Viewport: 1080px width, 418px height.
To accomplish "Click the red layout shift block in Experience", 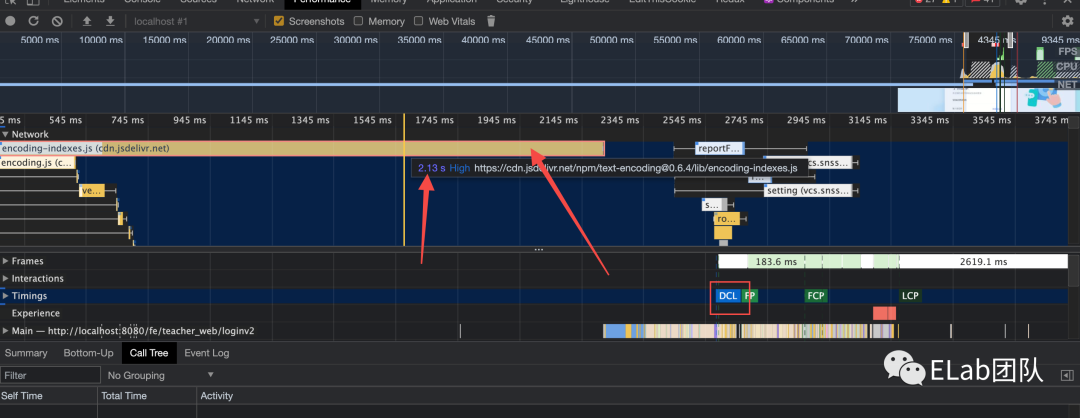I will click(884, 313).
